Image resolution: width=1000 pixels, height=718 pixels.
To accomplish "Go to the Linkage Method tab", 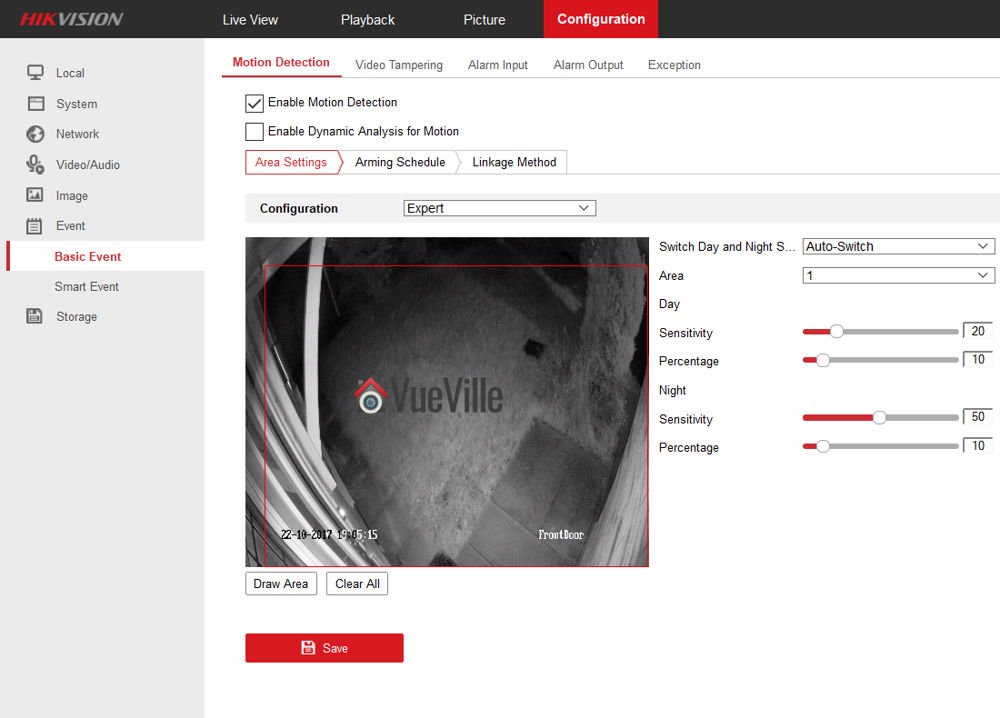I will click(x=514, y=162).
